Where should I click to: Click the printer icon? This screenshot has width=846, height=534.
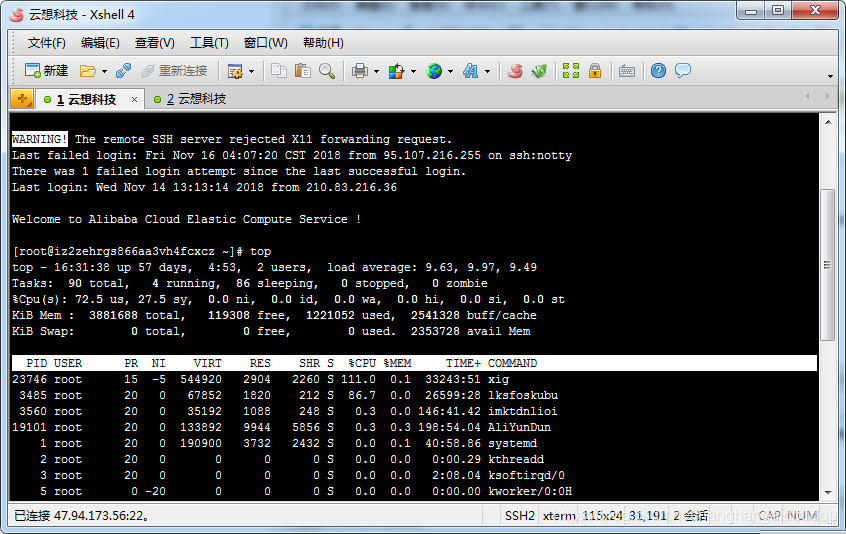coord(360,71)
